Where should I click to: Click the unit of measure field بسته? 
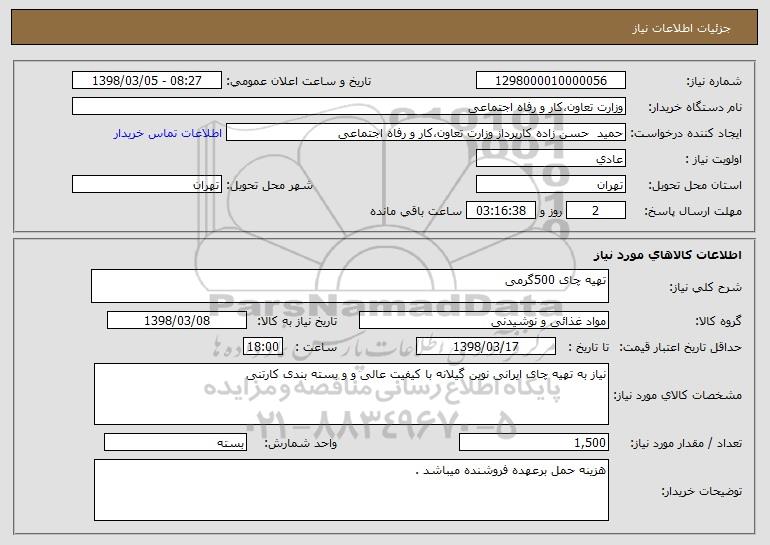point(176,442)
